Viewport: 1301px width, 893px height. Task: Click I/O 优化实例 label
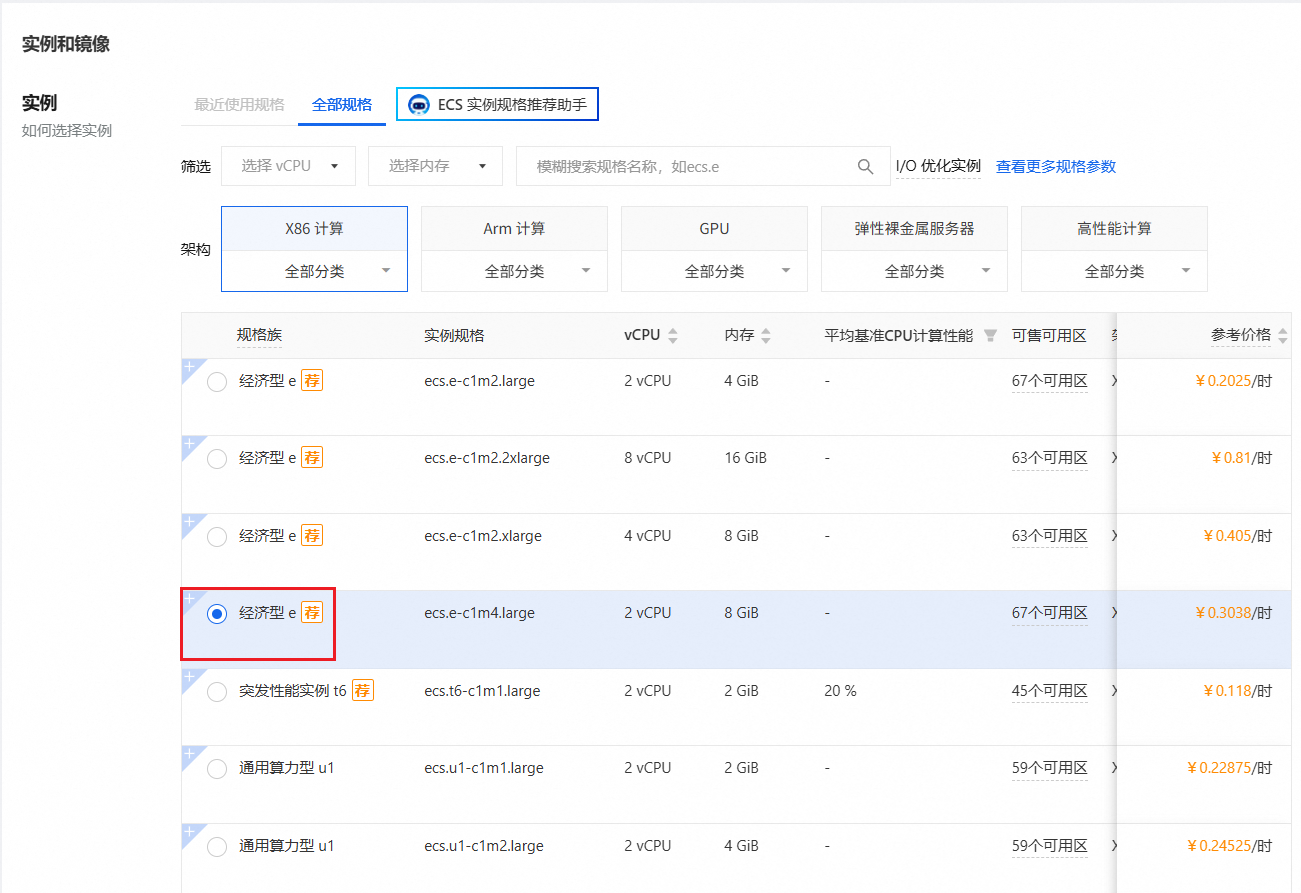point(938,166)
